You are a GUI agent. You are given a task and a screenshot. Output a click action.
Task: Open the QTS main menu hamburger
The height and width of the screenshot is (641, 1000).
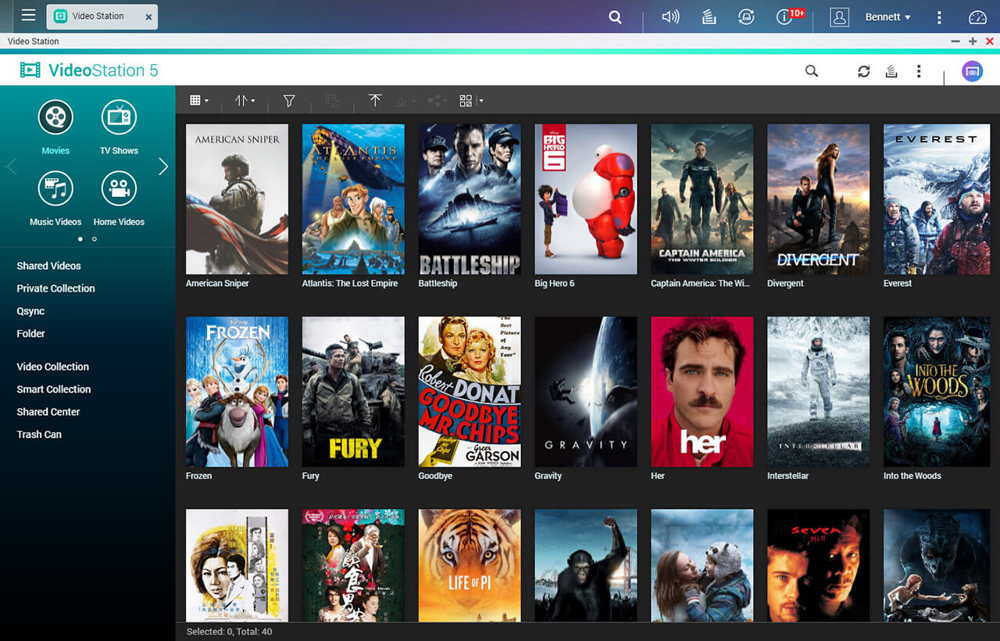[x=28, y=15]
